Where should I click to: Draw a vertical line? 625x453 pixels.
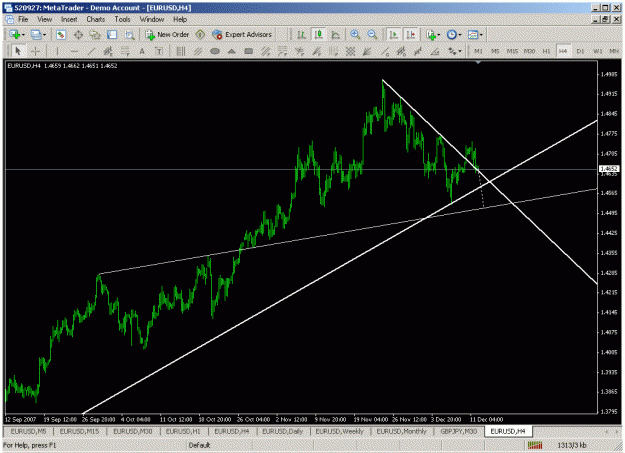point(57,51)
